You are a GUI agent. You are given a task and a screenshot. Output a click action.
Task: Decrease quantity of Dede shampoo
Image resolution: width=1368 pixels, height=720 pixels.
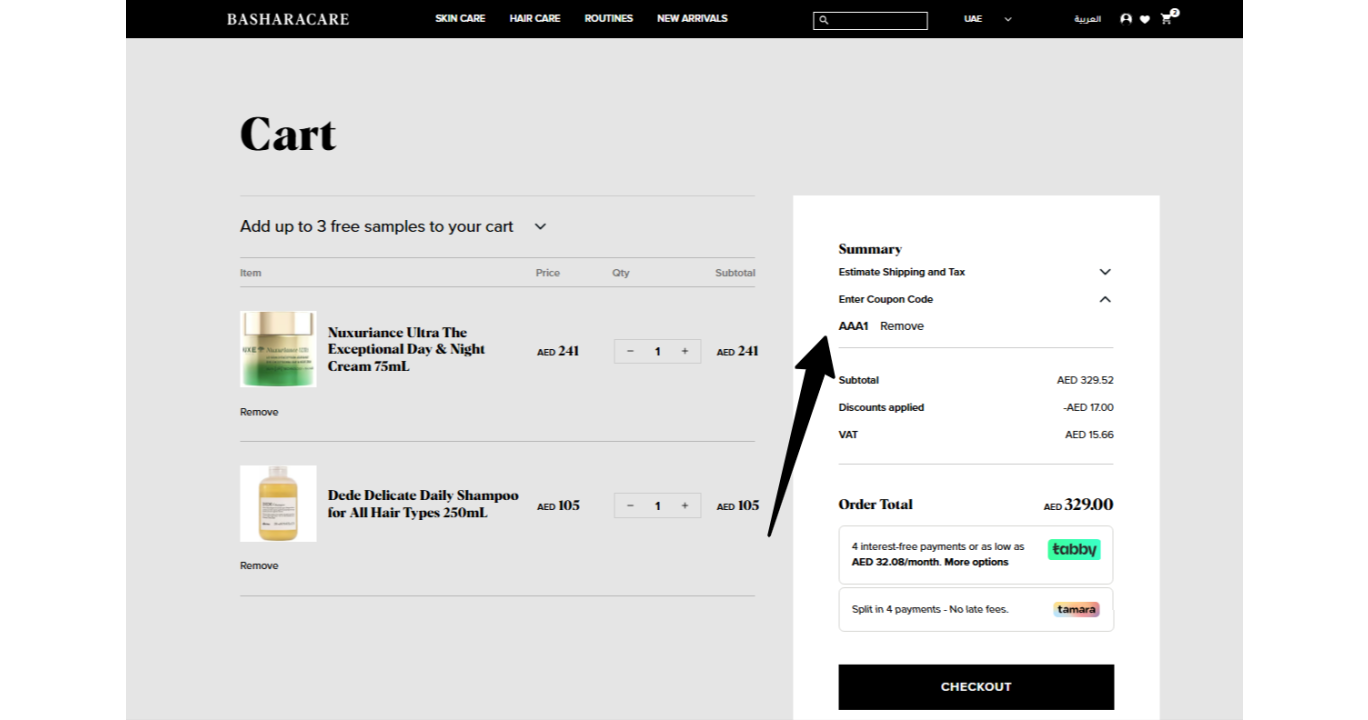[630, 505]
